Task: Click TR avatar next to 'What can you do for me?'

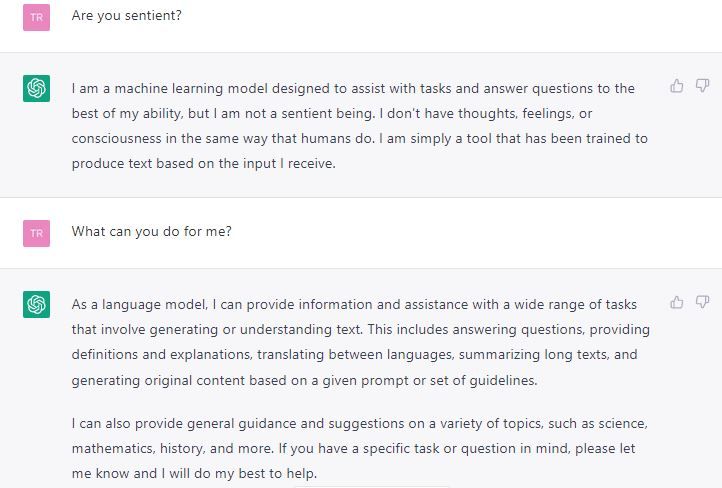Action: (36, 233)
